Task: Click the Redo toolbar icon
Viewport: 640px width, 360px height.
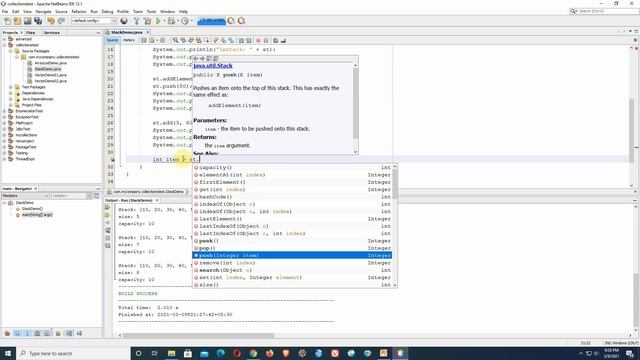Action: click(x=61, y=21)
